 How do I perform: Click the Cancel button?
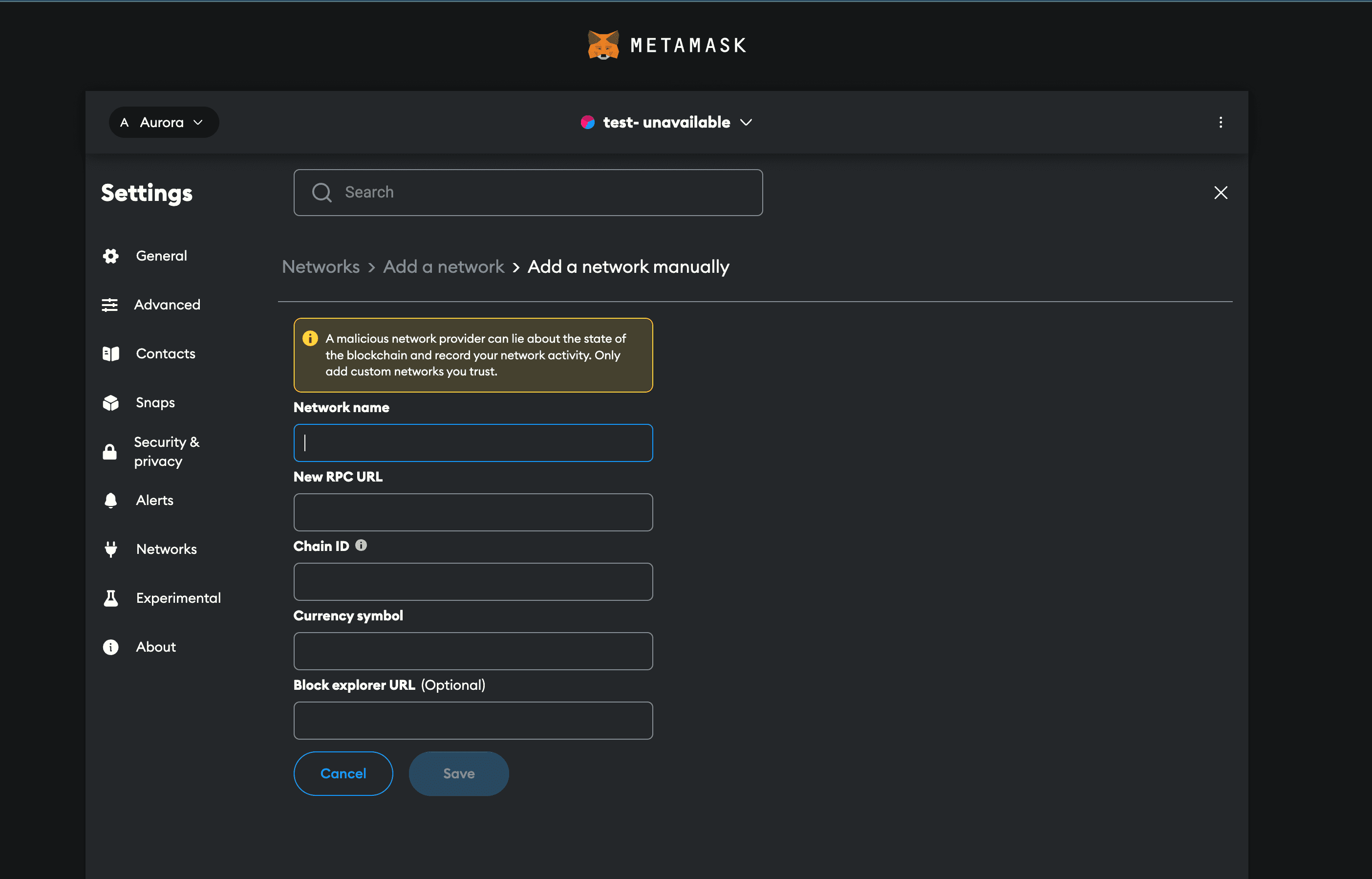point(343,773)
